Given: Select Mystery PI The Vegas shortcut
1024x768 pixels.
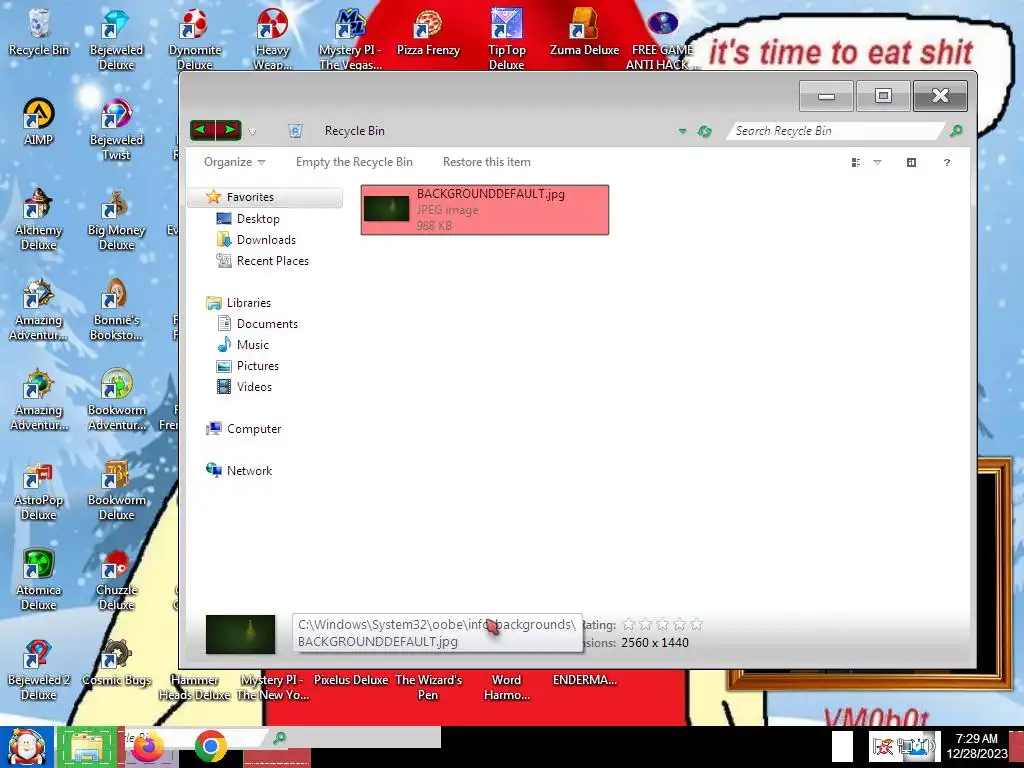Looking at the screenshot, I should pyautogui.click(x=351, y=39).
